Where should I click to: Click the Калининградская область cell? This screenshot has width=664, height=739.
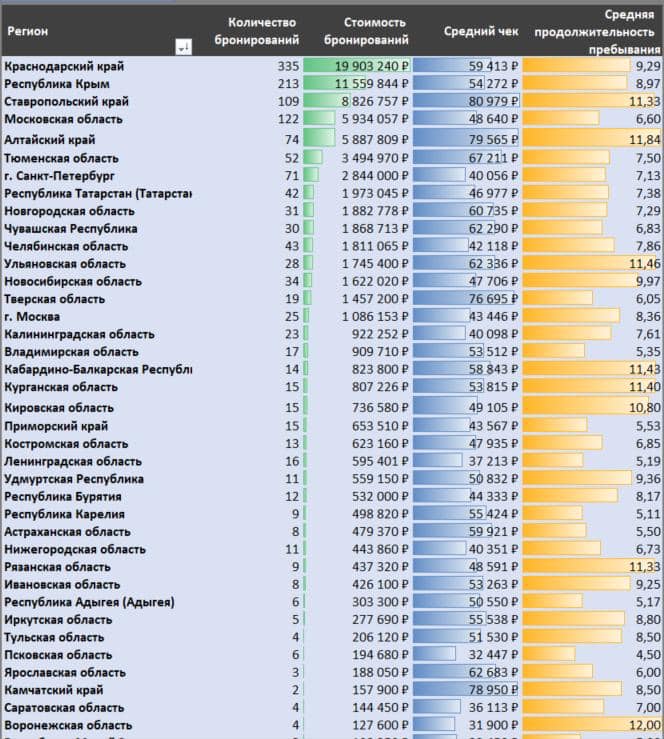[79, 334]
